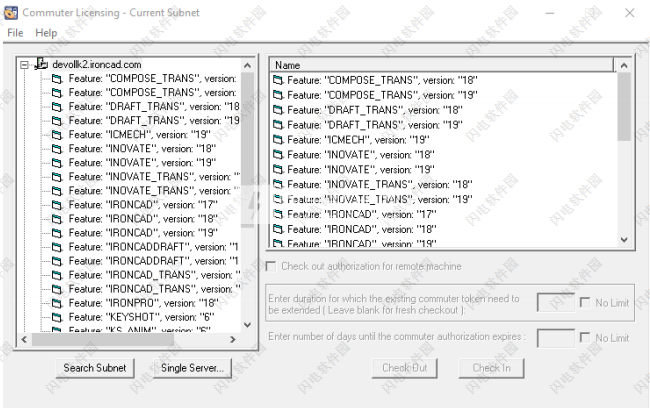
Task: Click tree panel scroll right arrow
Action: (x=233, y=340)
